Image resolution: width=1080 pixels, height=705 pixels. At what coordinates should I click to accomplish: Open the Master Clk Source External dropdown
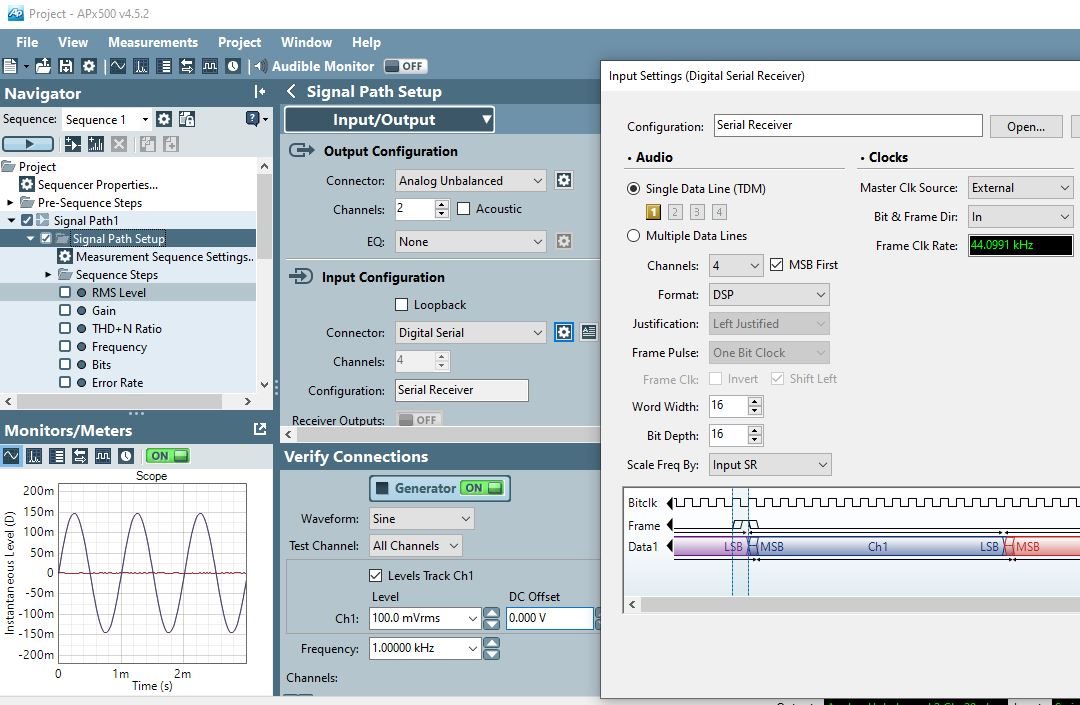pos(1020,187)
